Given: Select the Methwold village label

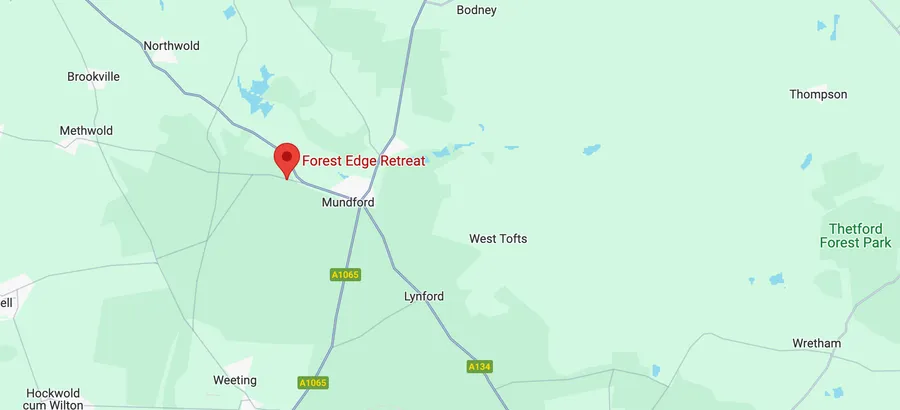Looking at the screenshot, I should click(86, 131).
